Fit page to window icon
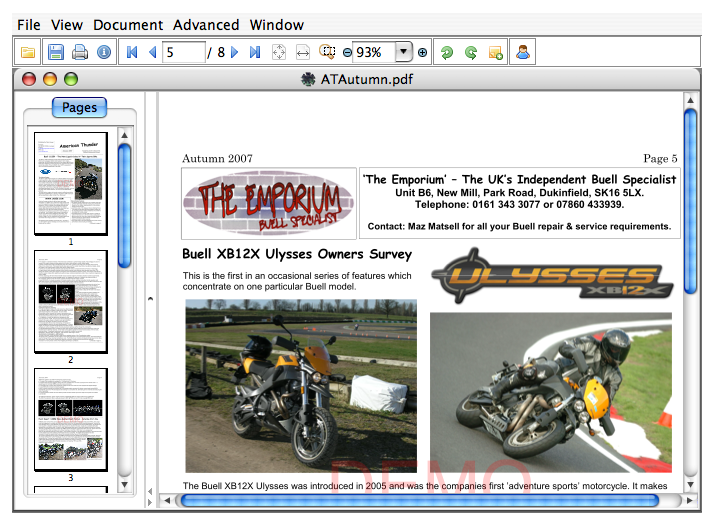This screenshot has height=526, width=717. (279, 52)
